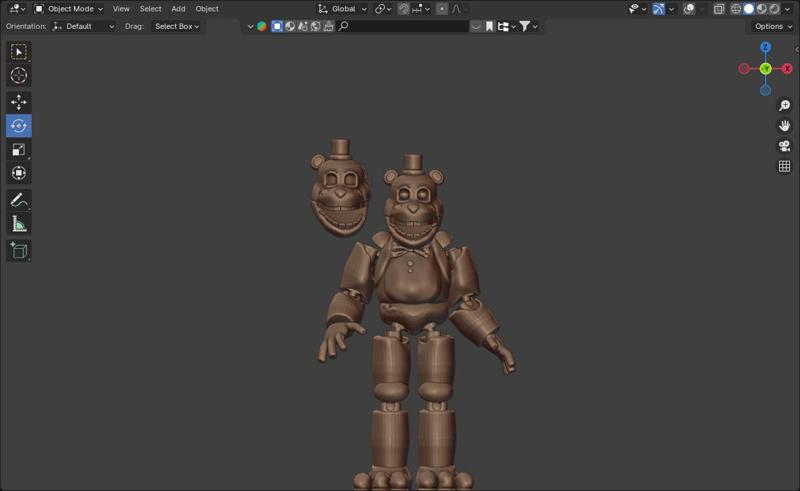Open the Orientation Default dropdown
This screenshot has height=491, width=800.
click(83, 27)
